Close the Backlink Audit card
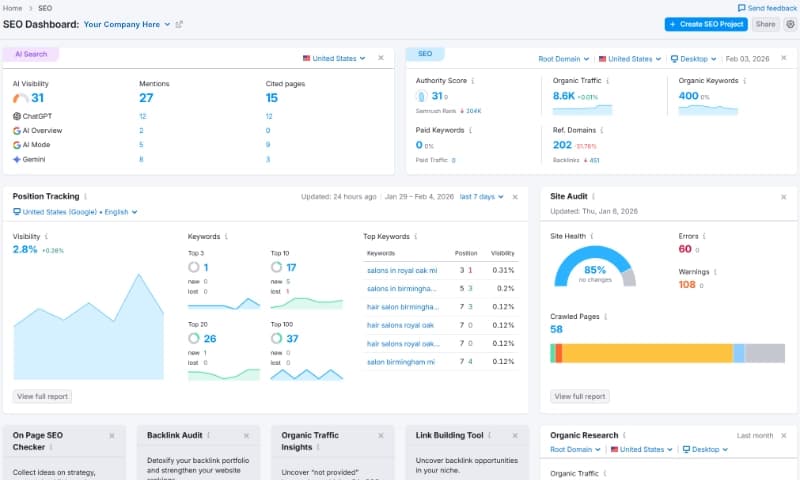The height and width of the screenshot is (480, 800). point(246,436)
